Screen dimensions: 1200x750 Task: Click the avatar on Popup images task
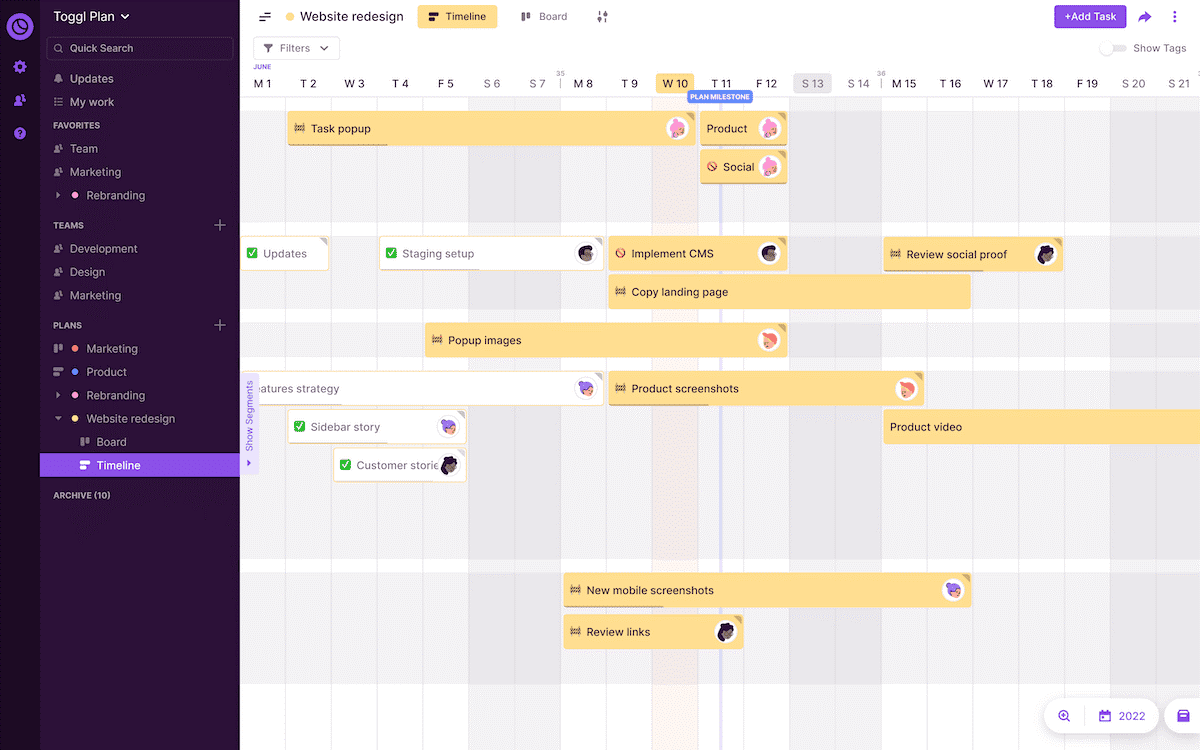[x=769, y=340]
